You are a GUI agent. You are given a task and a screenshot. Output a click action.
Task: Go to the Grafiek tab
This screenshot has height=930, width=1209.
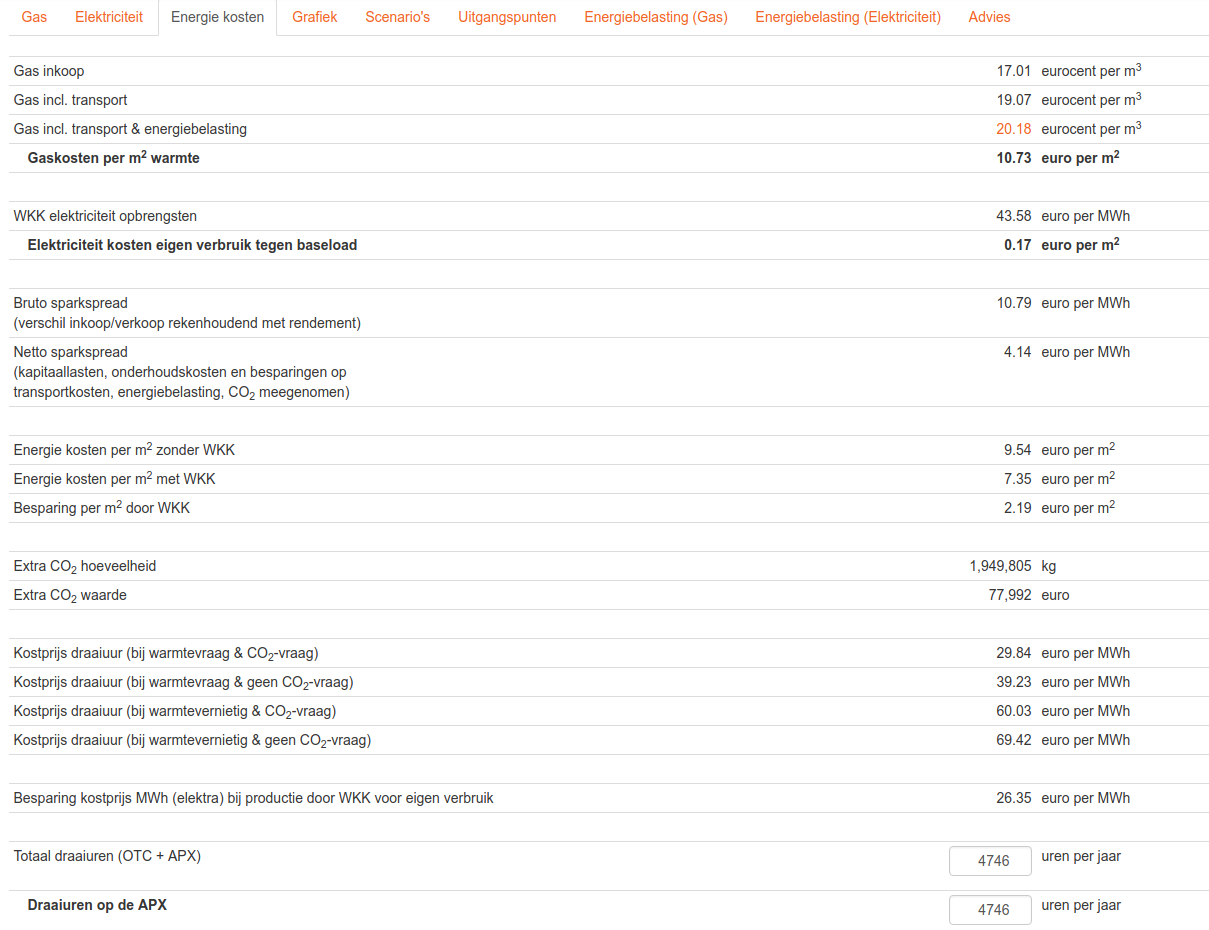(314, 17)
